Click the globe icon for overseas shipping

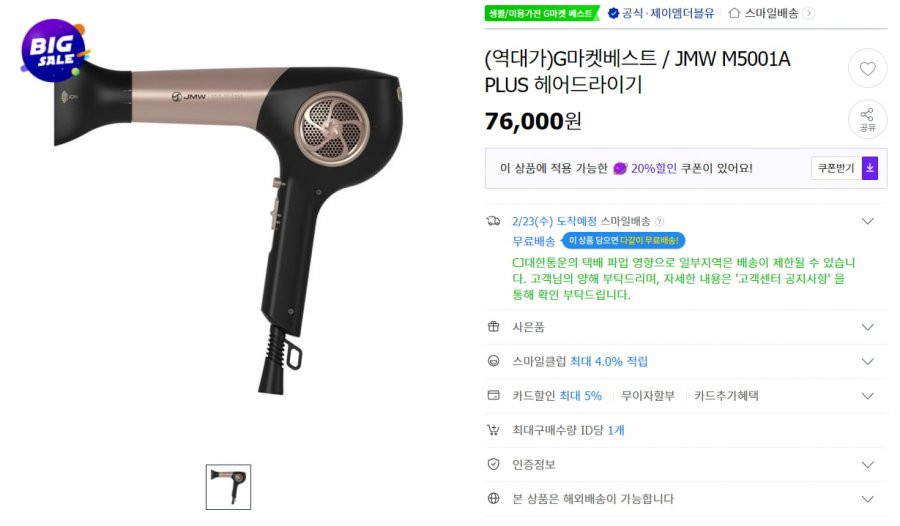coord(493,498)
